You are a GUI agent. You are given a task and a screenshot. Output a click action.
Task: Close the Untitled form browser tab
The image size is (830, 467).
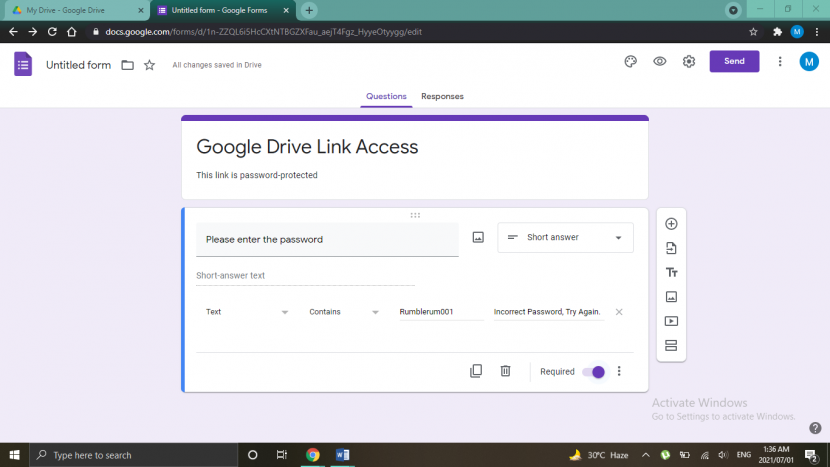286,11
